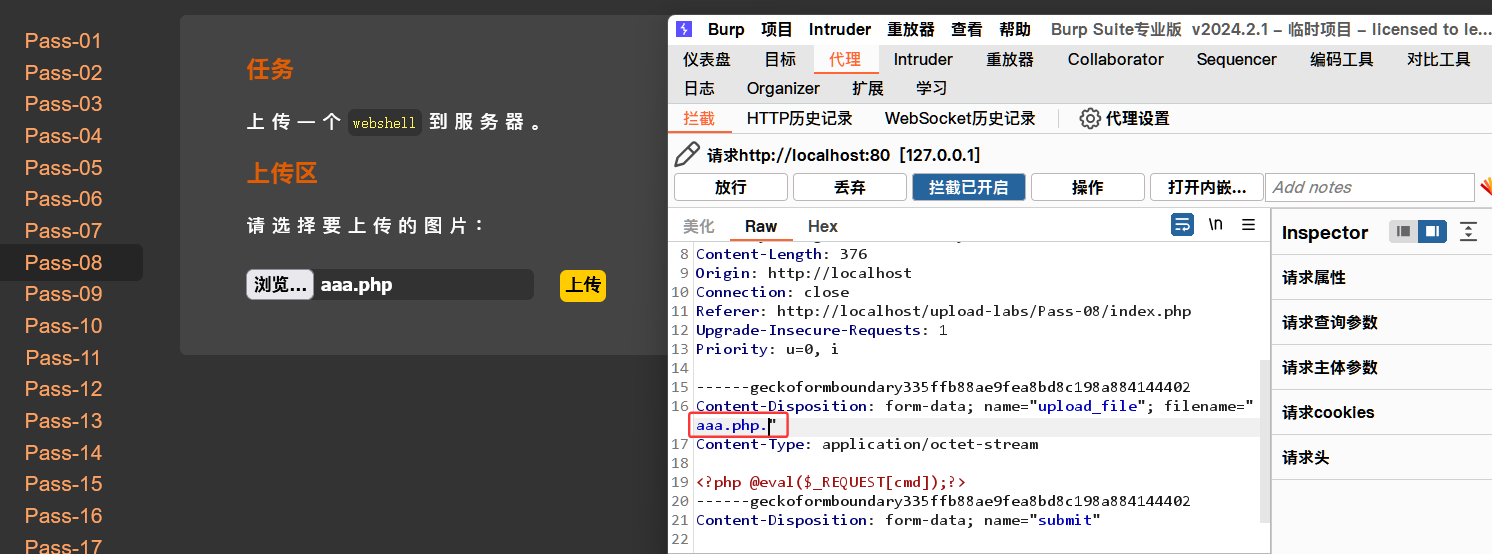Open the HTTP历史记录 sub-tab
The width and height of the screenshot is (1492, 554).
[x=800, y=118]
